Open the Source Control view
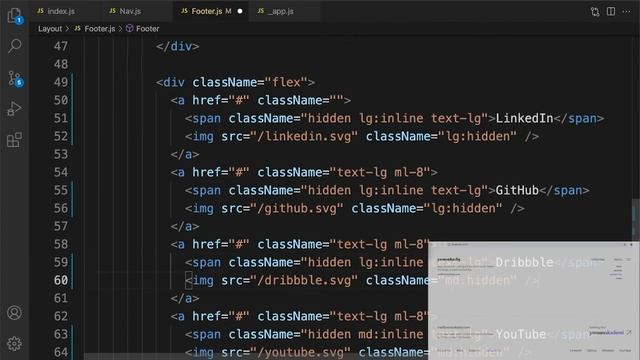 (x=15, y=78)
